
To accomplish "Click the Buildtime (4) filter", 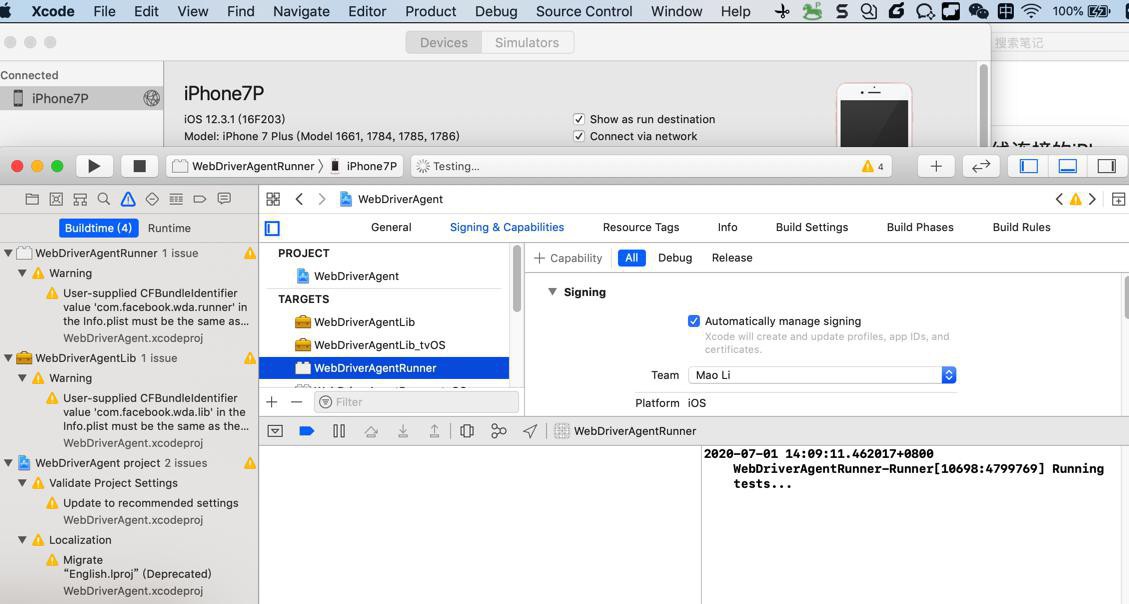I will coord(98,228).
